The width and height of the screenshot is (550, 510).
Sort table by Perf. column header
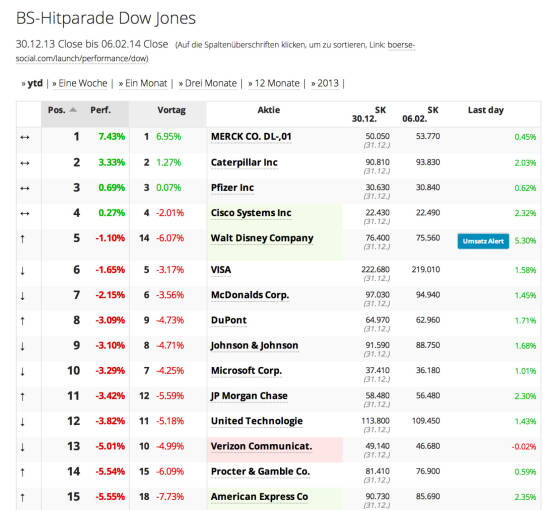pos(100,110)
